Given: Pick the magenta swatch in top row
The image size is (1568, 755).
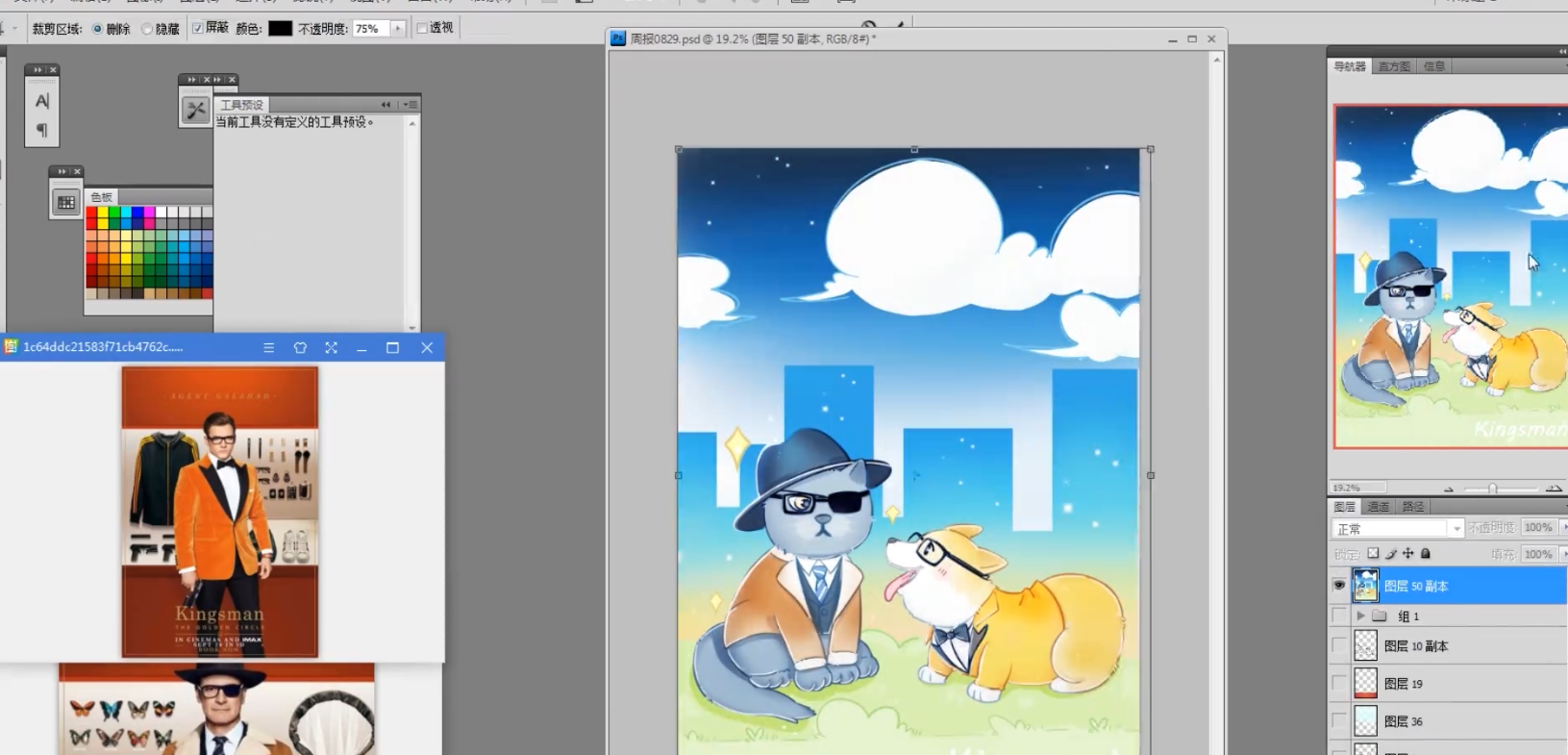Looking at the screenshot, I should tap(149, 213).
